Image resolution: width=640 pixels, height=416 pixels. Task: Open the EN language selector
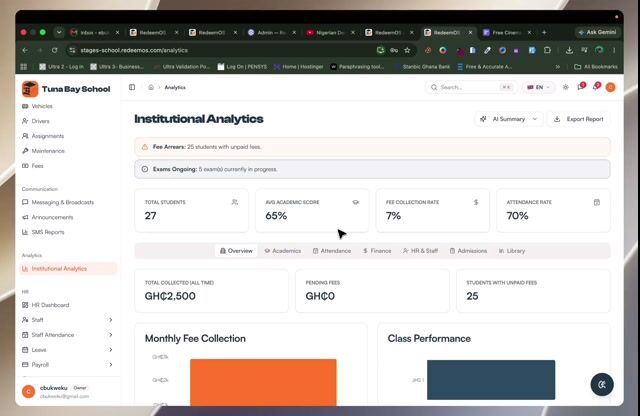coord(538,87)
